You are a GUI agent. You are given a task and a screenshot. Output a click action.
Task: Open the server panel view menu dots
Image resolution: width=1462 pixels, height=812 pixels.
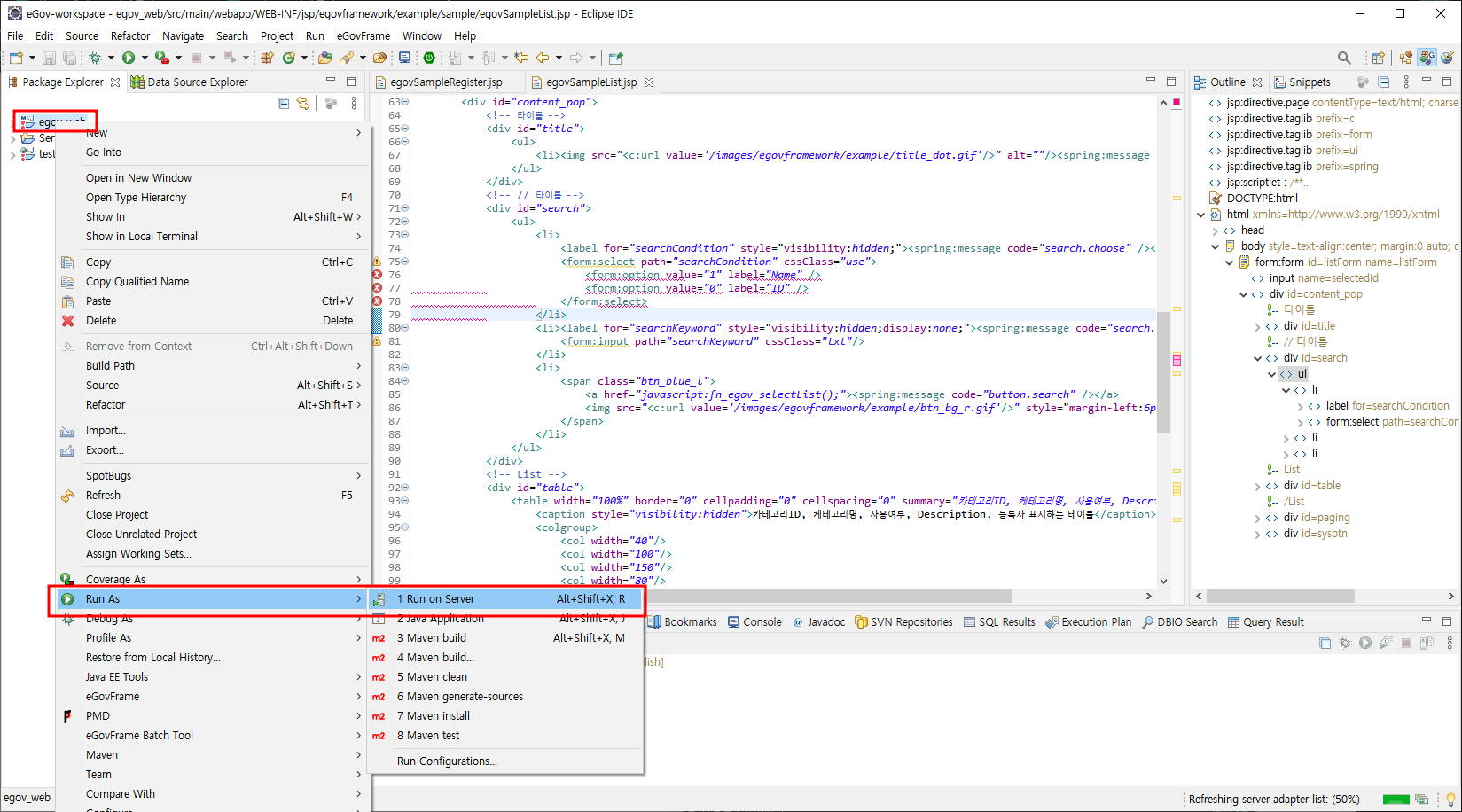(x=1450, y=643)
